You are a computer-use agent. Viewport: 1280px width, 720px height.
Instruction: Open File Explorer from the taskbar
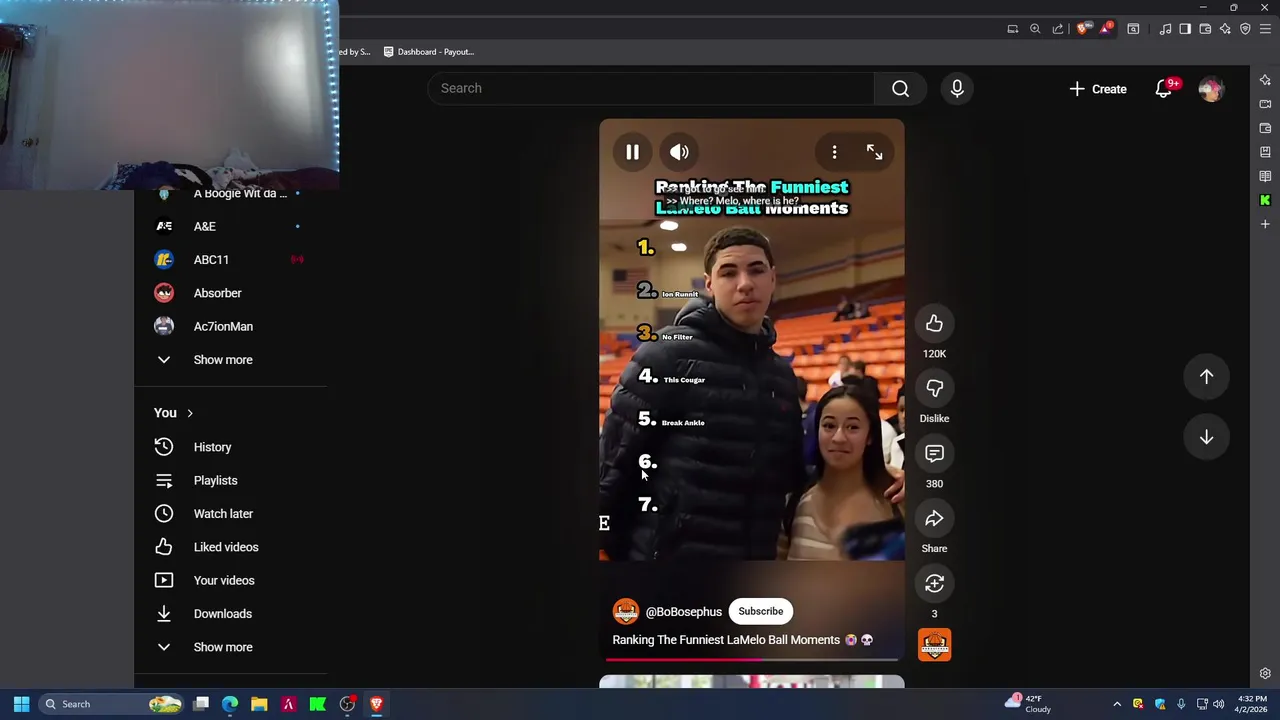259,704
